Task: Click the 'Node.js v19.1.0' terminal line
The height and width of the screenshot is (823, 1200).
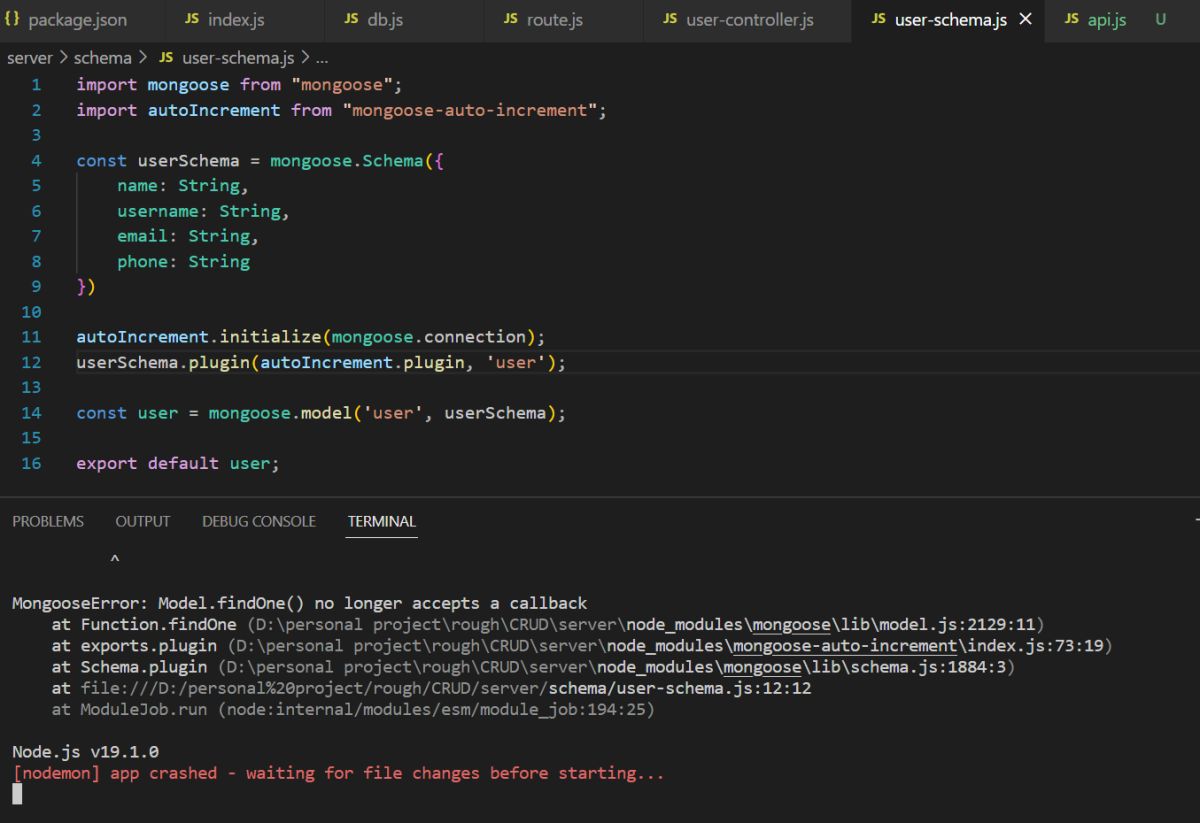Action: 85,752
